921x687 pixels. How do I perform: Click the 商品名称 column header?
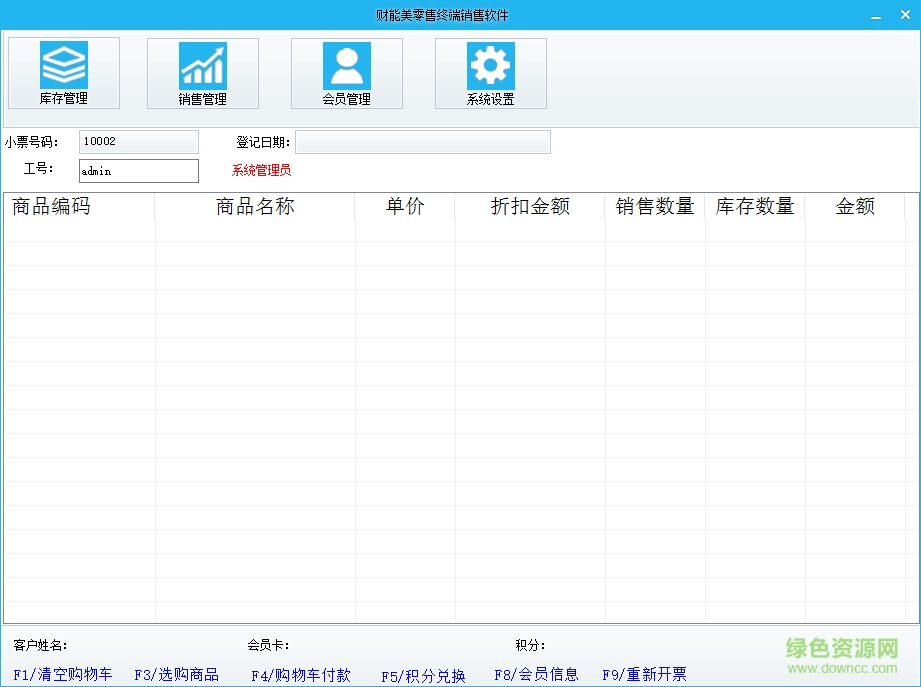pyautogui.click(x=254, y=207)
